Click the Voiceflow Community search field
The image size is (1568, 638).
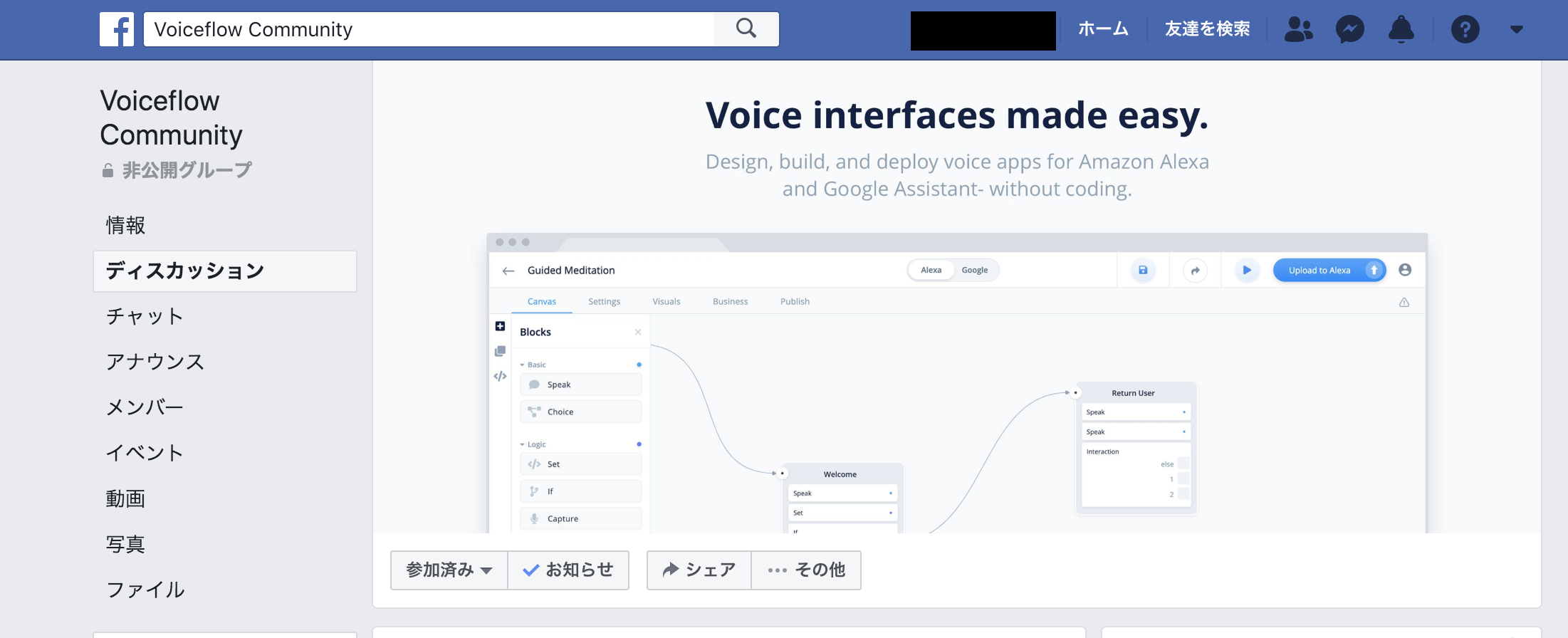pyautogui.click(x=427, y=29)
